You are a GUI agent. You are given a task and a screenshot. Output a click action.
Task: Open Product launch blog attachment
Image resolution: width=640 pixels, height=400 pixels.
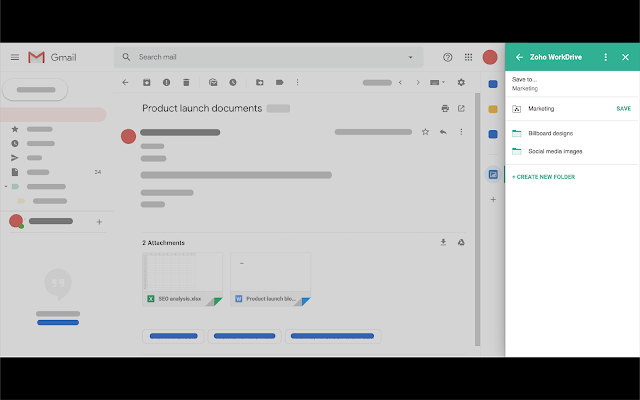point(271,280)
